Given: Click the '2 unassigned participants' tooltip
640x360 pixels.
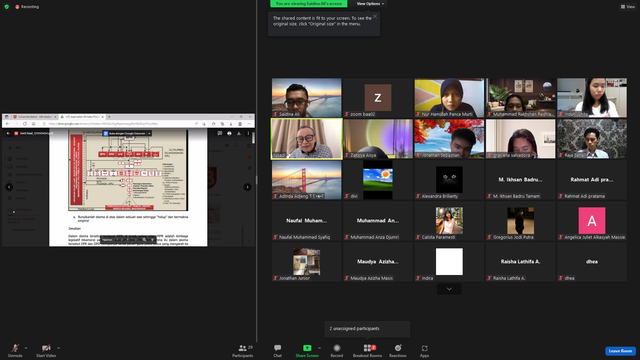Looking at the screenshot, I should (367, 329).
